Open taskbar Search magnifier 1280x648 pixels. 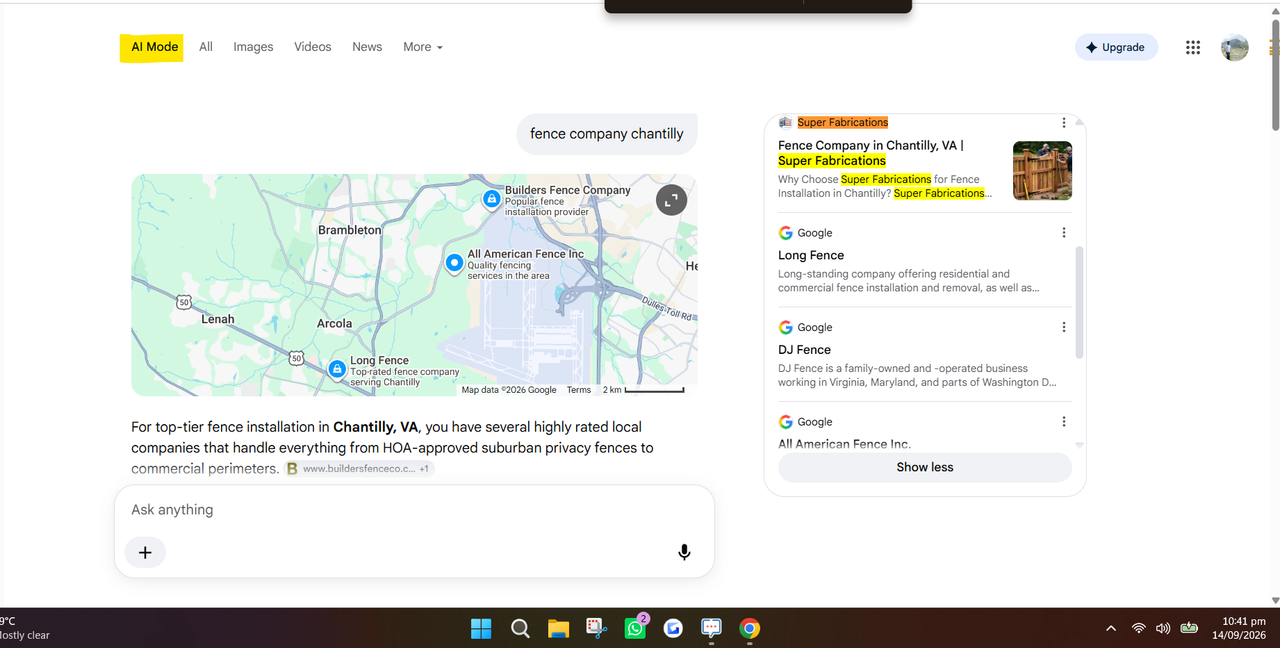(x=520, y=629)
